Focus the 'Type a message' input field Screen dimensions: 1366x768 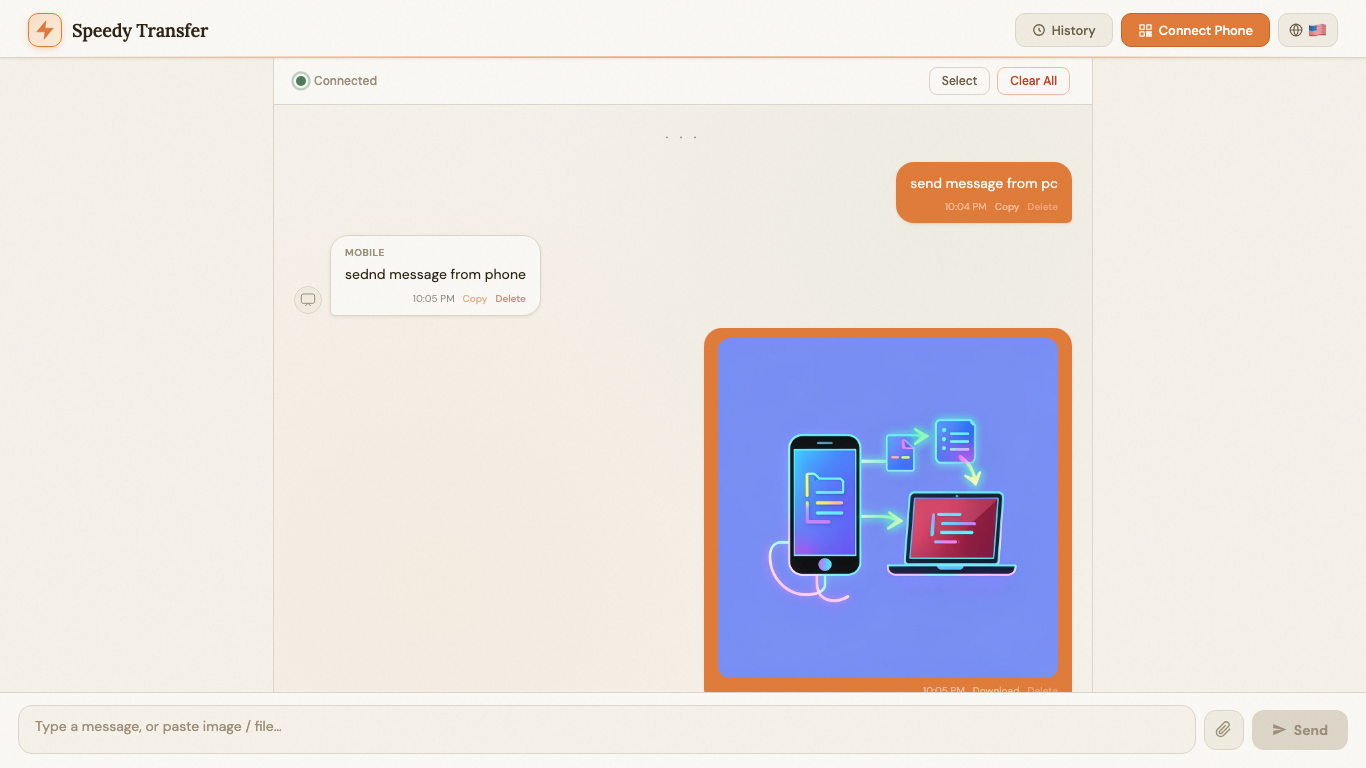607,729
